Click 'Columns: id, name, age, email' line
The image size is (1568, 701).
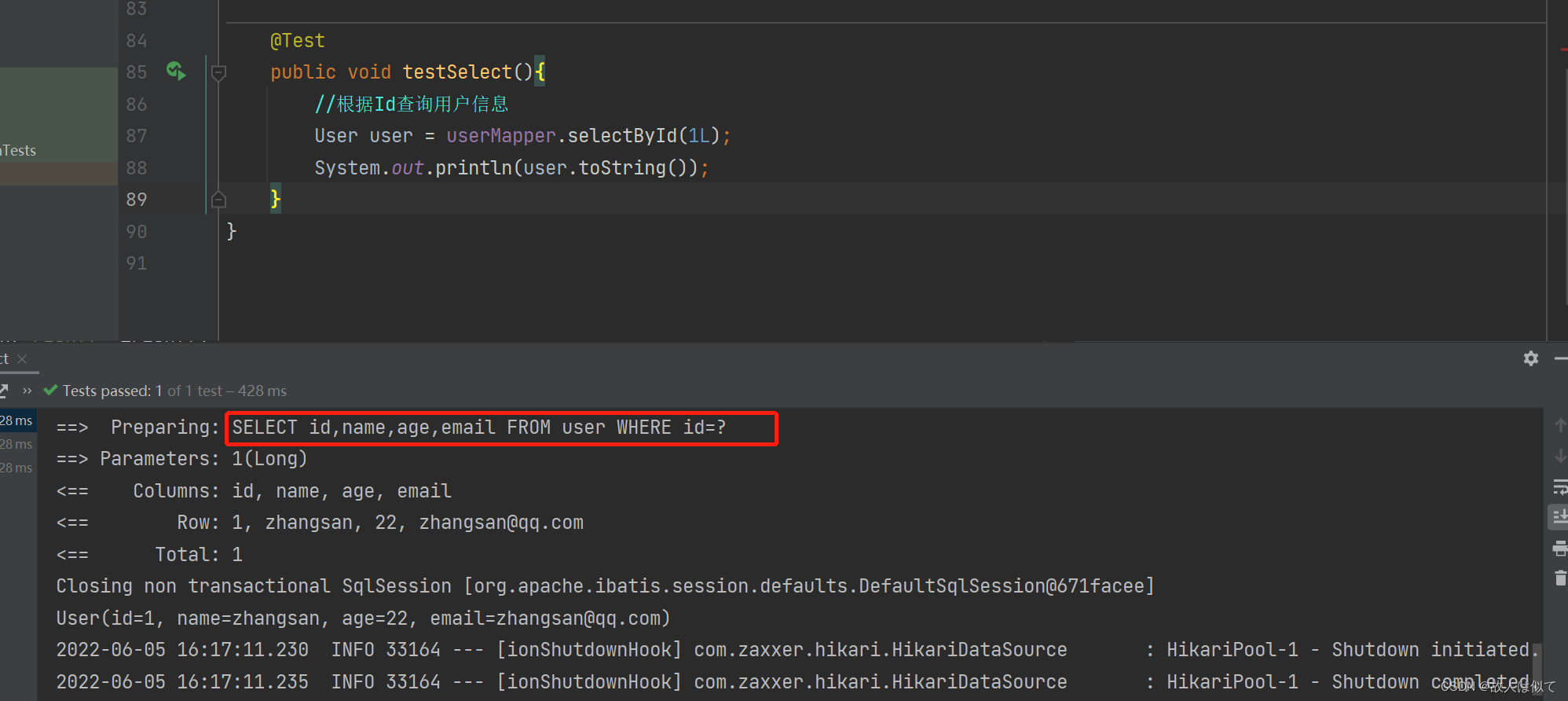click(292, 491)
